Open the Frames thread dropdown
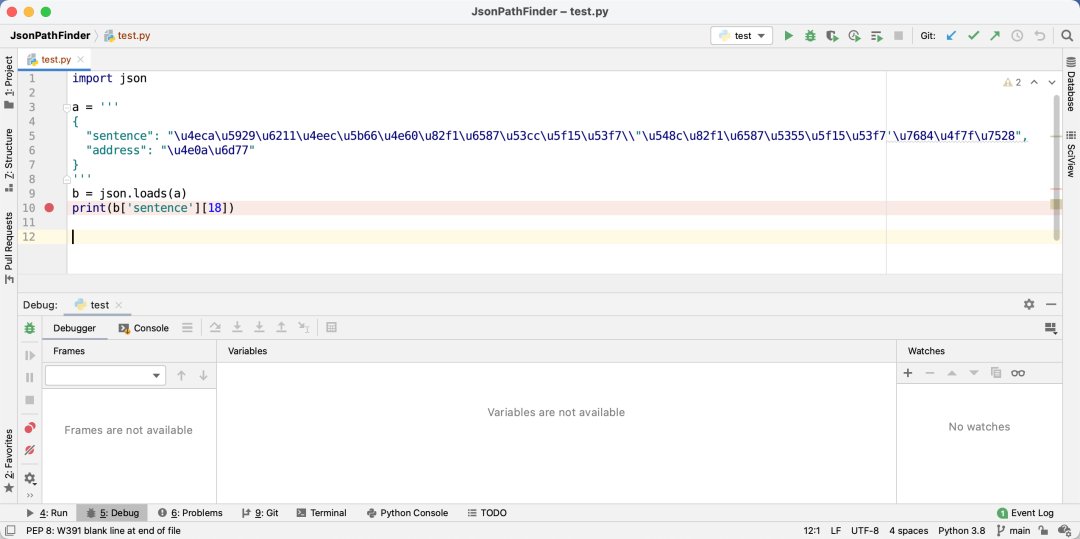Image resolution: width=1080 pixels, height=539 pixels. click(x=105, y=375)
